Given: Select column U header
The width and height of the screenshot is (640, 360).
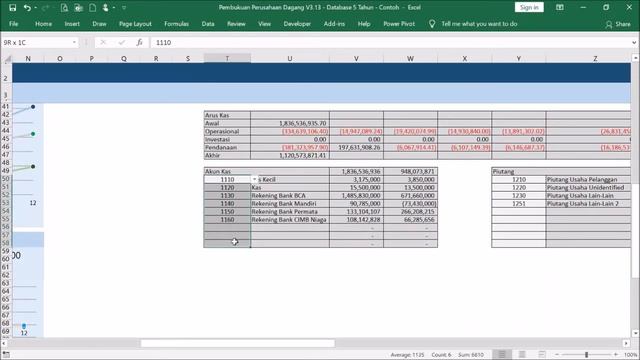Looking at the screenshot, I should [x=290, y=59].
